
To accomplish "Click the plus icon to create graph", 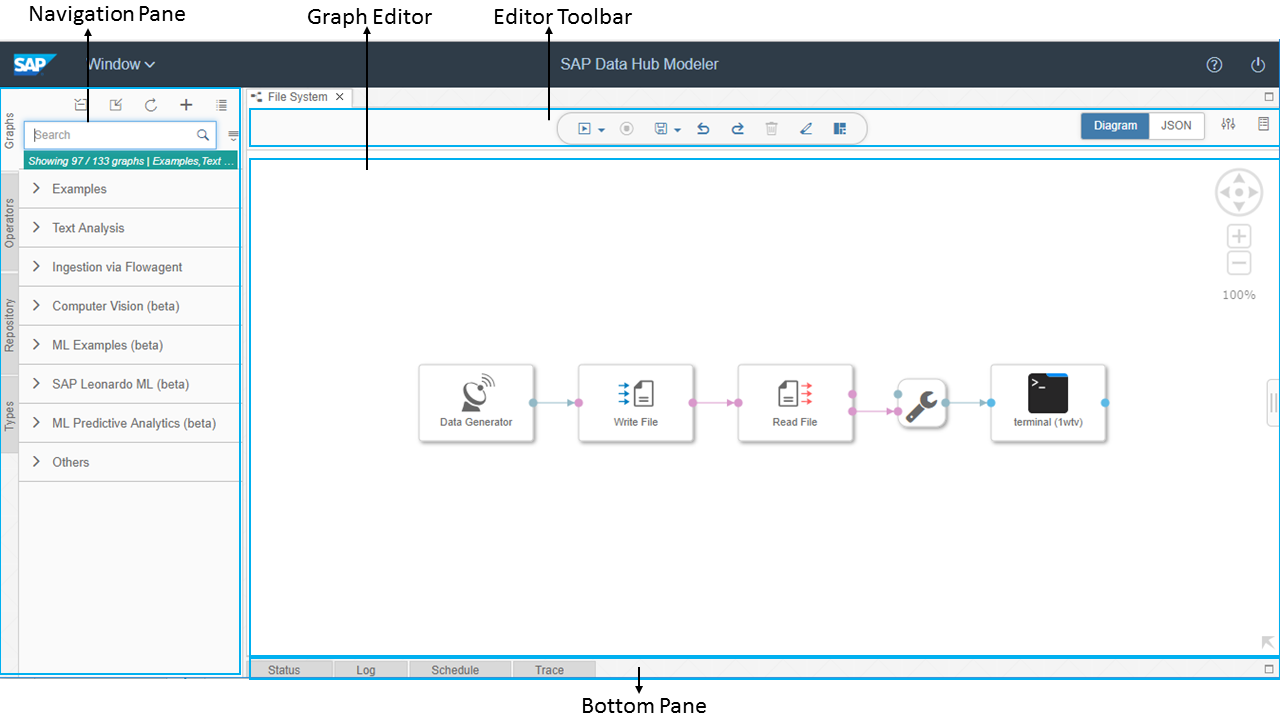I will coord(186,105).
